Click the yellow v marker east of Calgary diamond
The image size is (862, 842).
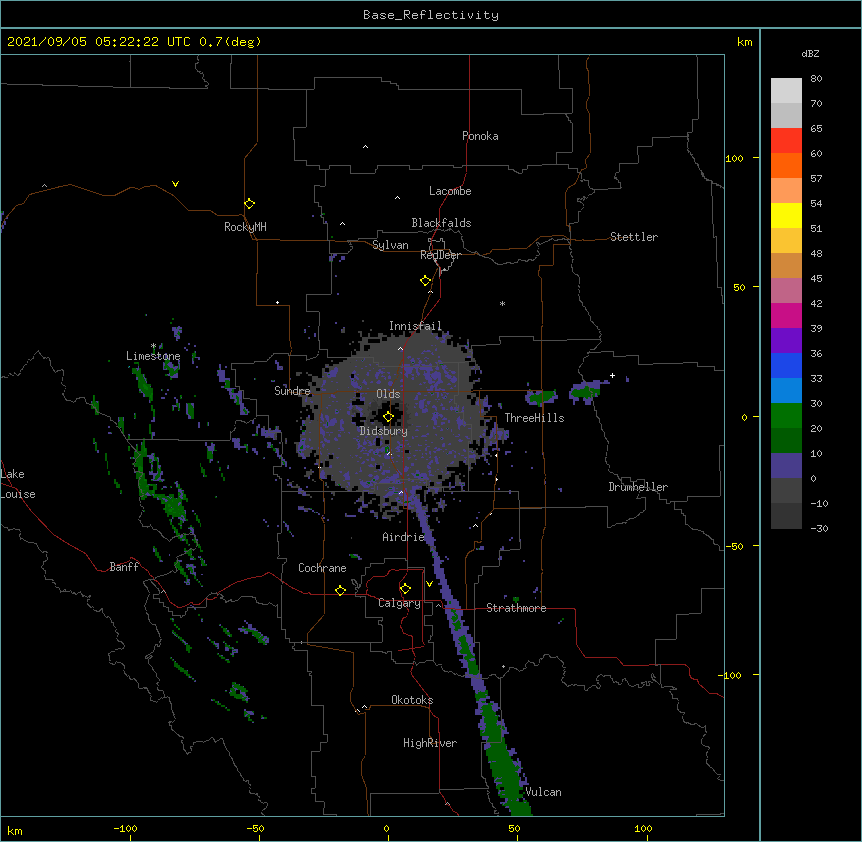[x=429, y=584]
